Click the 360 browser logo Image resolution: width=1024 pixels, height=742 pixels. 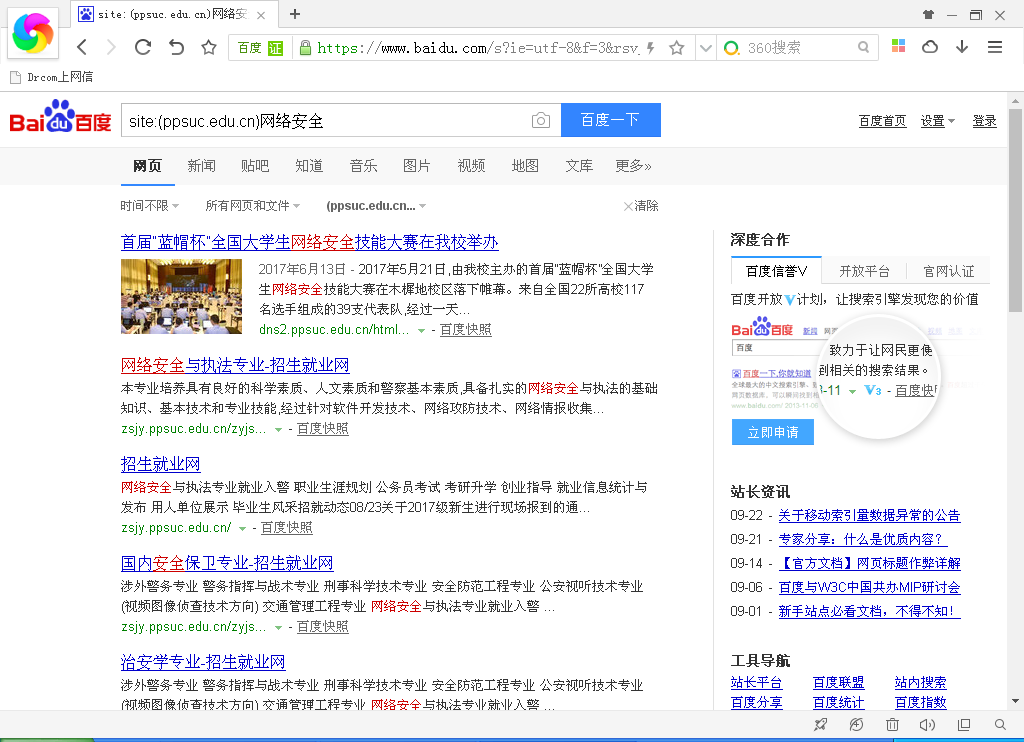(x=33, y=33)
